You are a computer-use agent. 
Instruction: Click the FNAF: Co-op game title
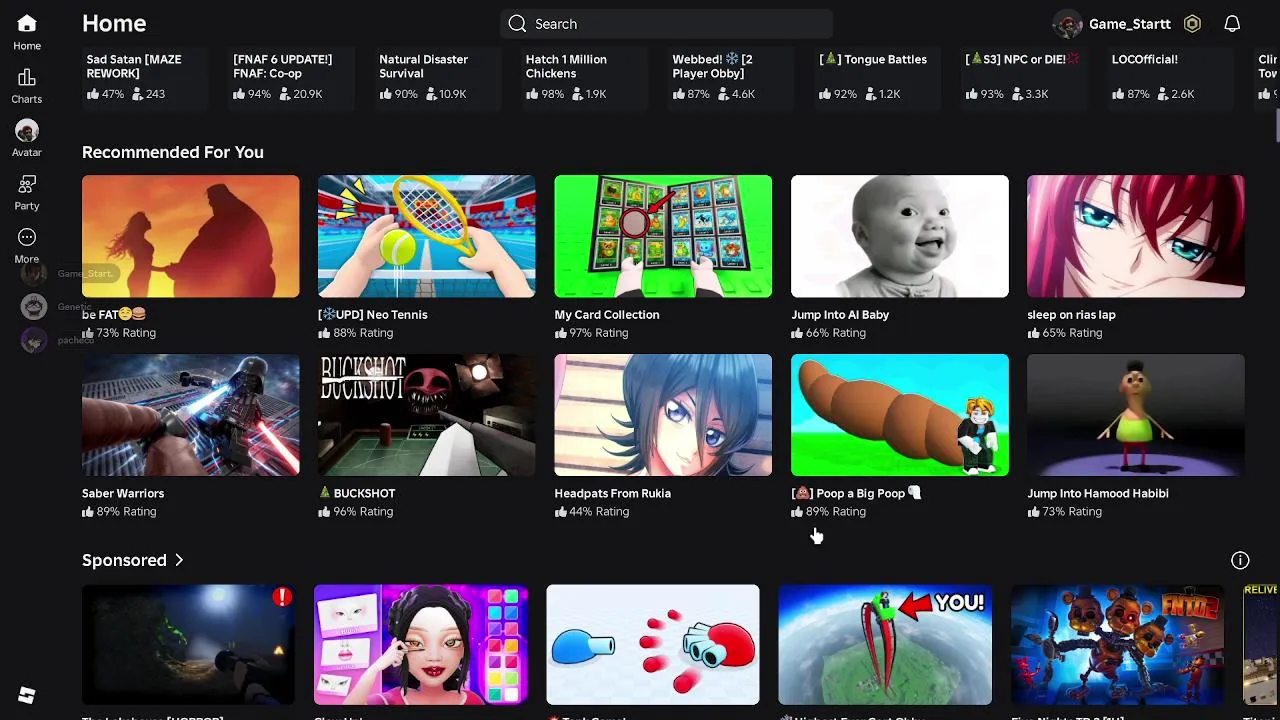[282, 66]
